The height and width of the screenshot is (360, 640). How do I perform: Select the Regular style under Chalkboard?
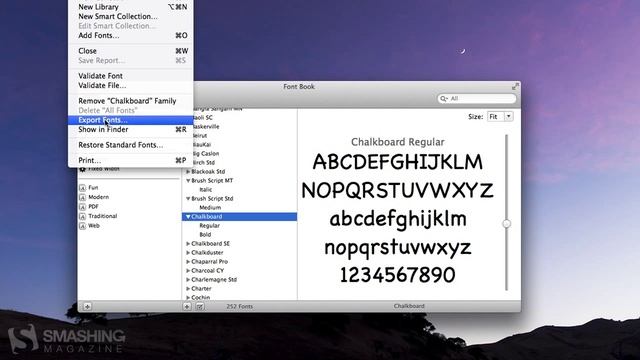coord(239,226)
